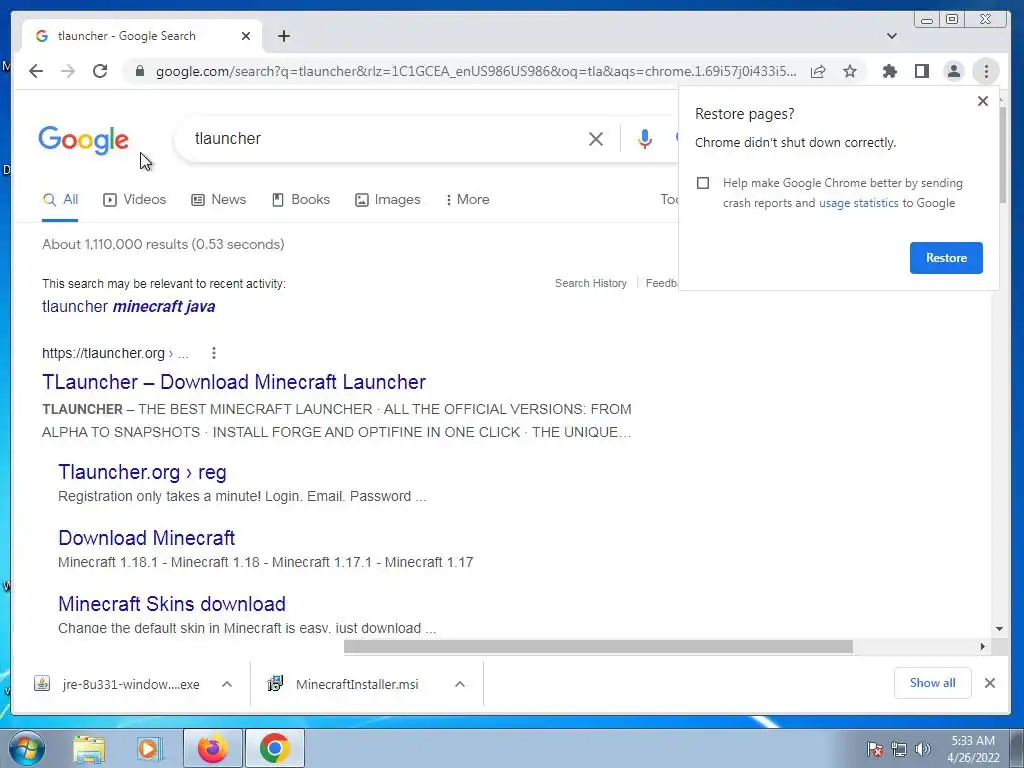Screen dimensions: 1024x768
Task: Go to Google home via the logo
Action: tap(84, 140)
